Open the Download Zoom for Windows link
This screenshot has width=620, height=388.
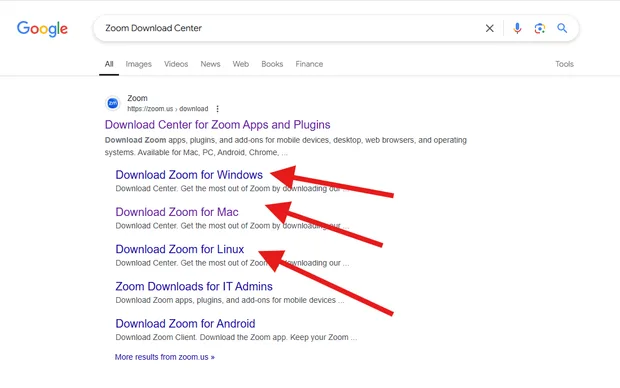point(189,175)
